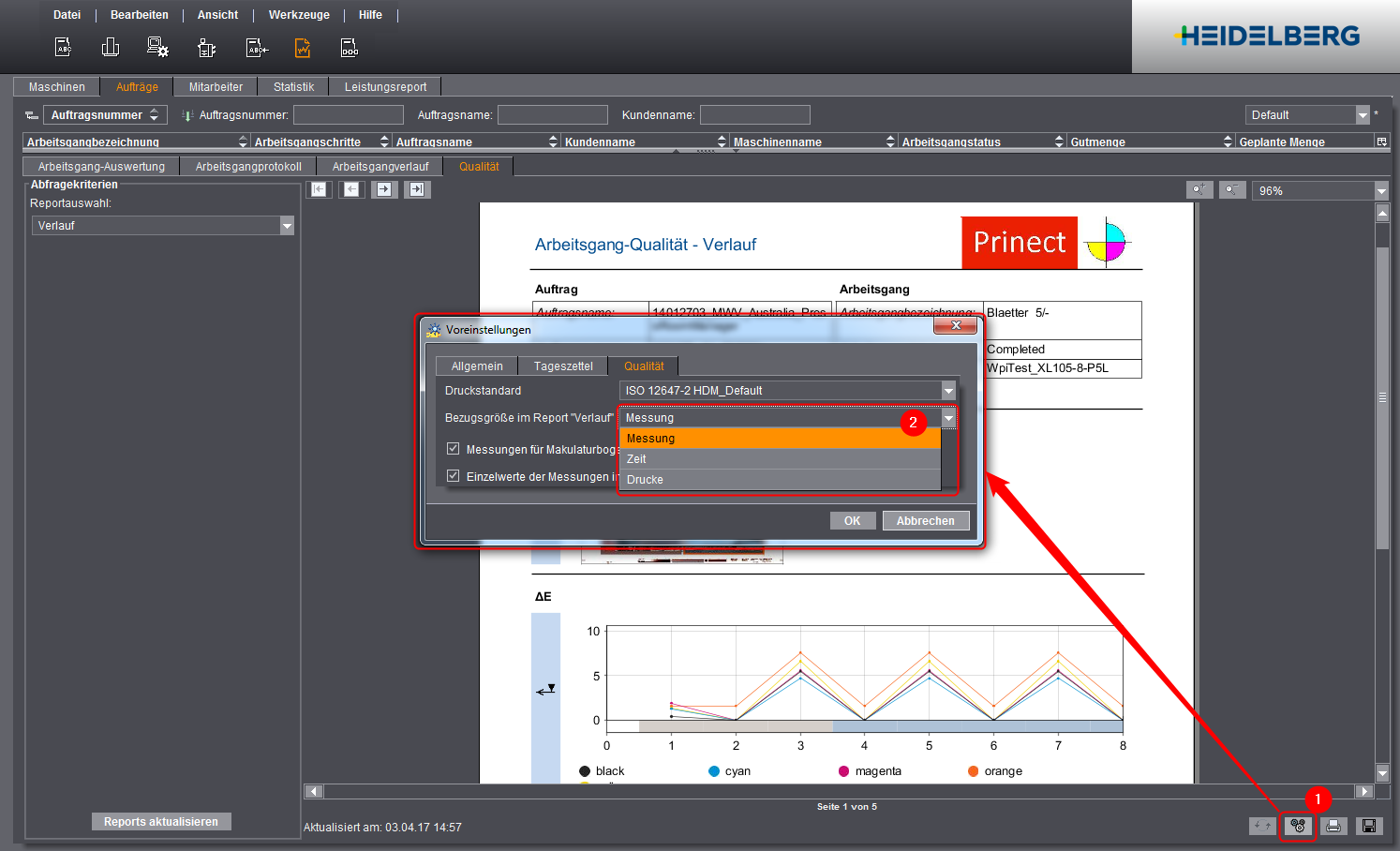
Task: Collapse the Bezugsgröße dropdown arrow
Action: (948, 418)
